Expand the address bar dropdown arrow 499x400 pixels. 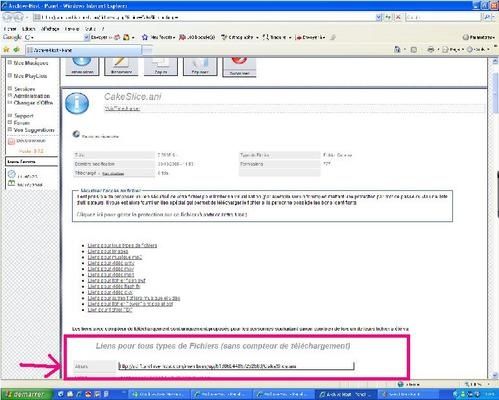coord(379,17)
